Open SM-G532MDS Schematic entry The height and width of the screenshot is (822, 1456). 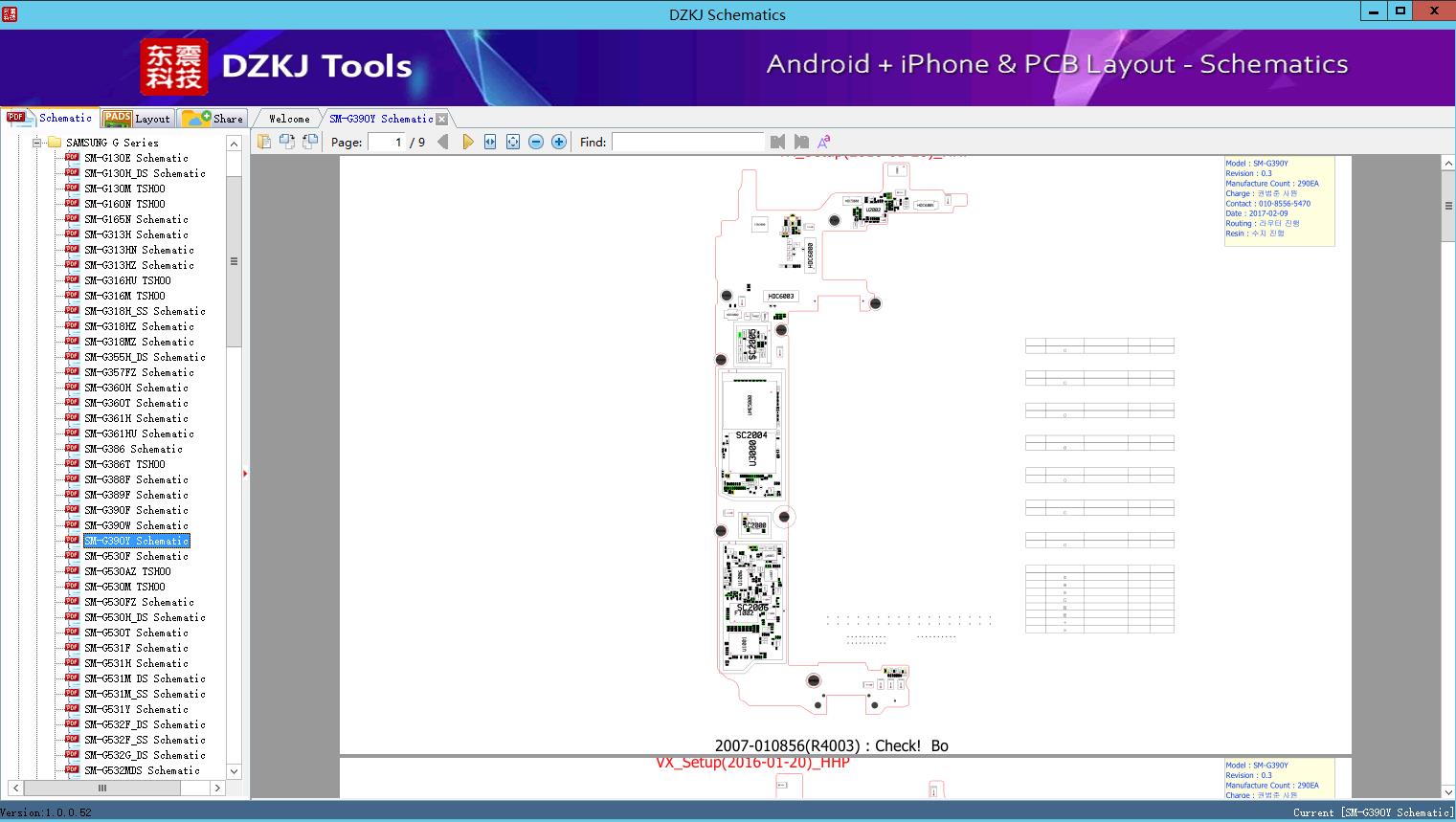(142, 770)
